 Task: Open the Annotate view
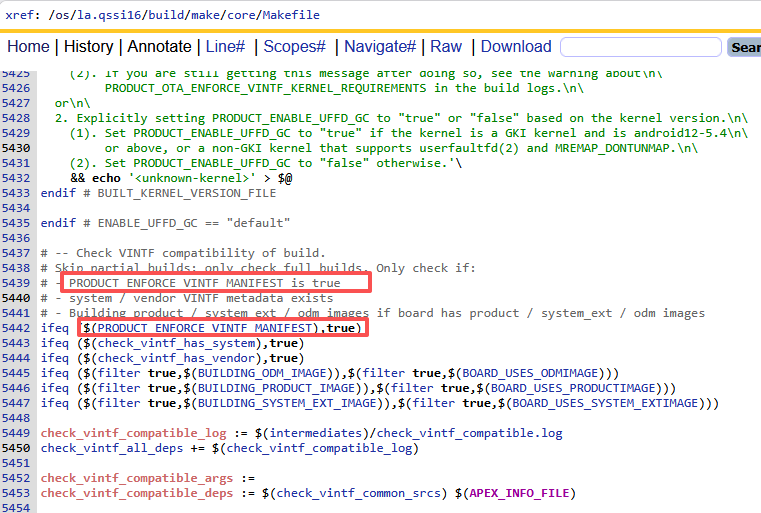tap(159, 47)
